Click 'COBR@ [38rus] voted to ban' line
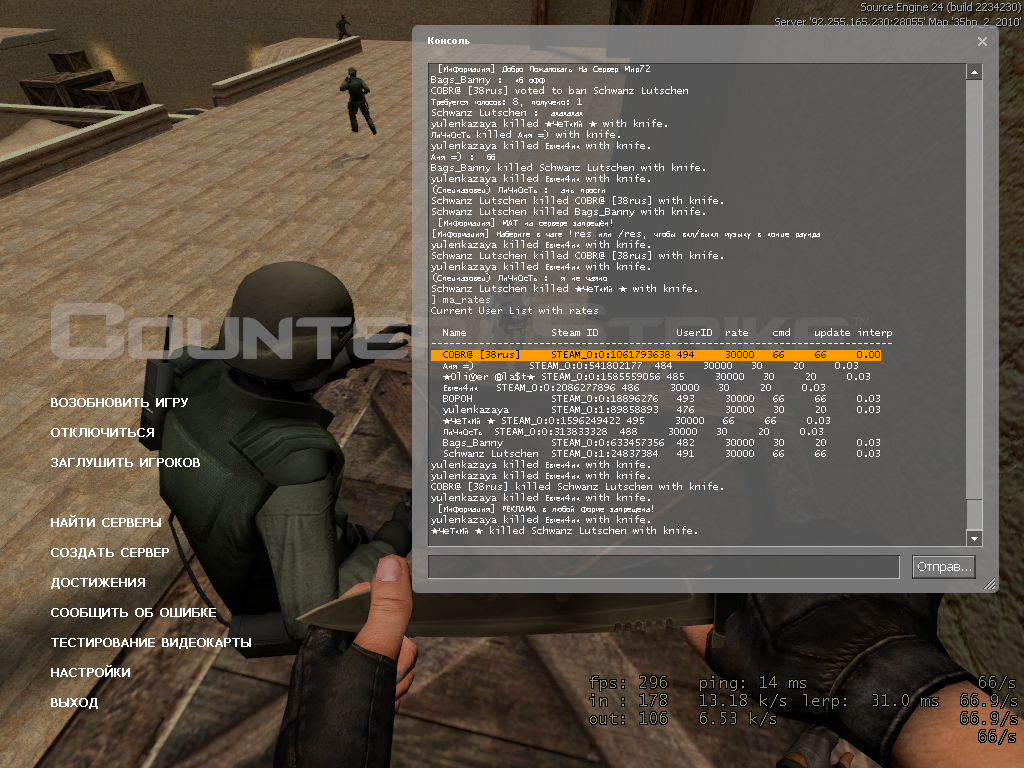Image resolution: width=1024 pixels, height=768 pixels. 560,91
